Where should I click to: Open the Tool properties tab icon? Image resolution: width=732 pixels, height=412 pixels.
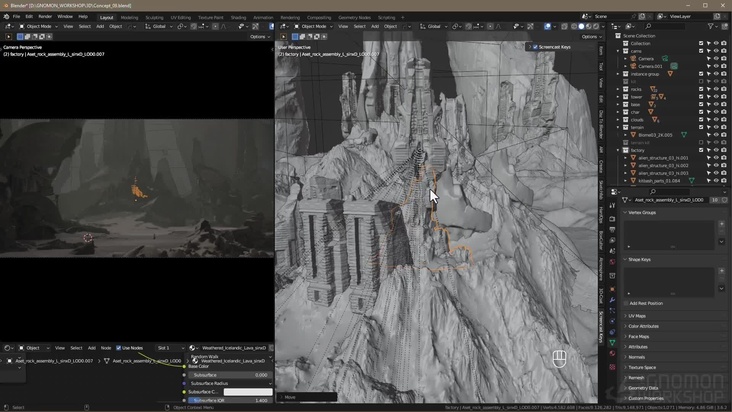click(612, 205)
